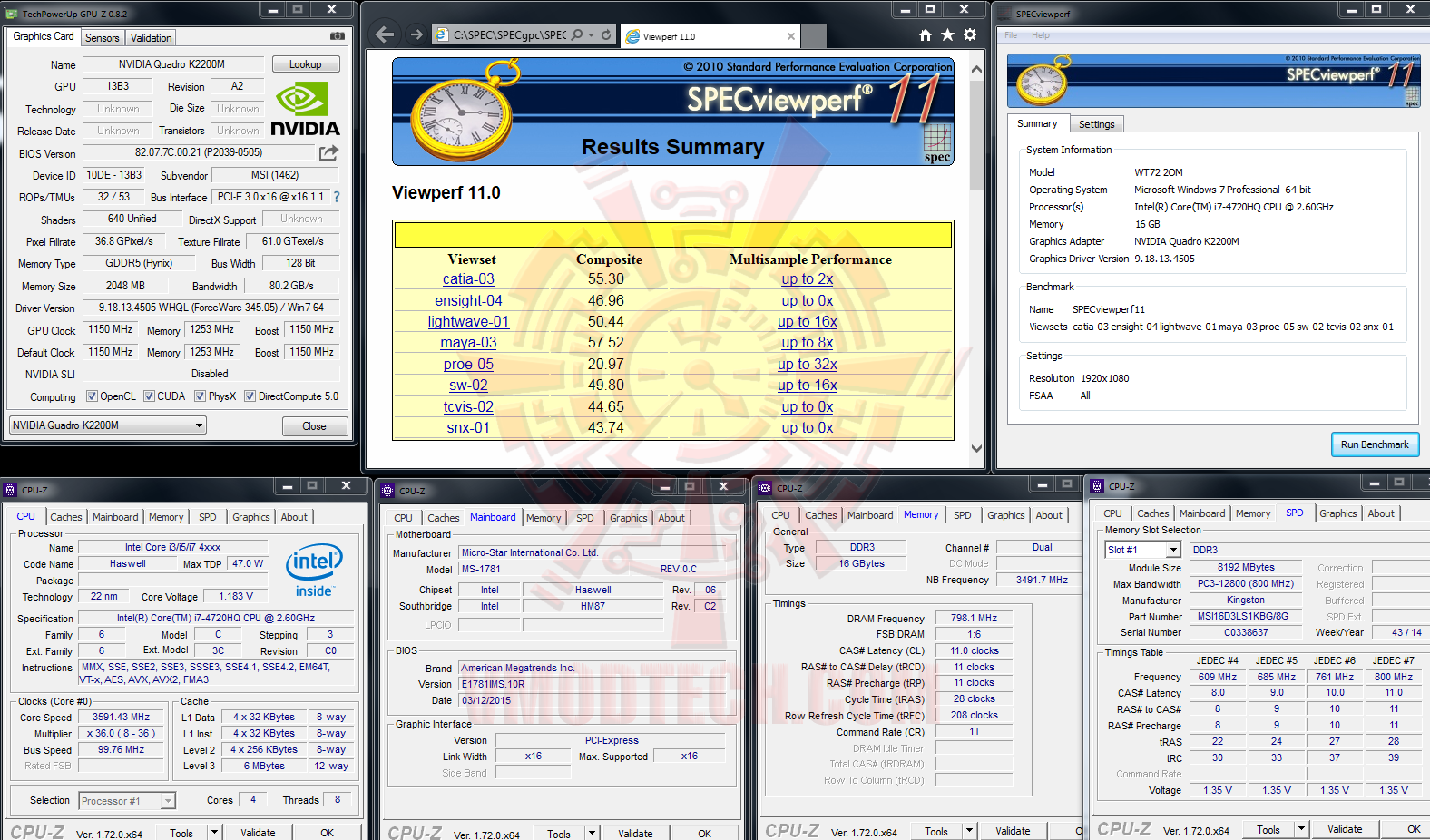Open the File menu in SPECviewperf
The width and height of the screenshot is (1430, 840).
click(x=1011, y=35)
